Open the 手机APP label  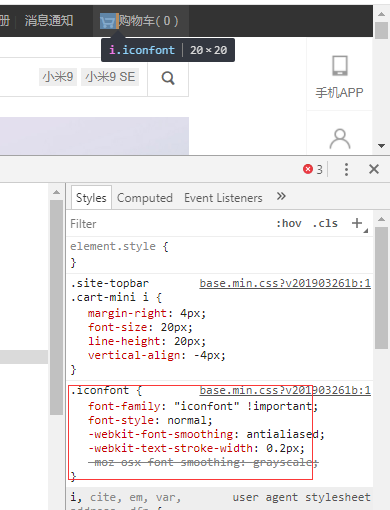pos(339,92)
